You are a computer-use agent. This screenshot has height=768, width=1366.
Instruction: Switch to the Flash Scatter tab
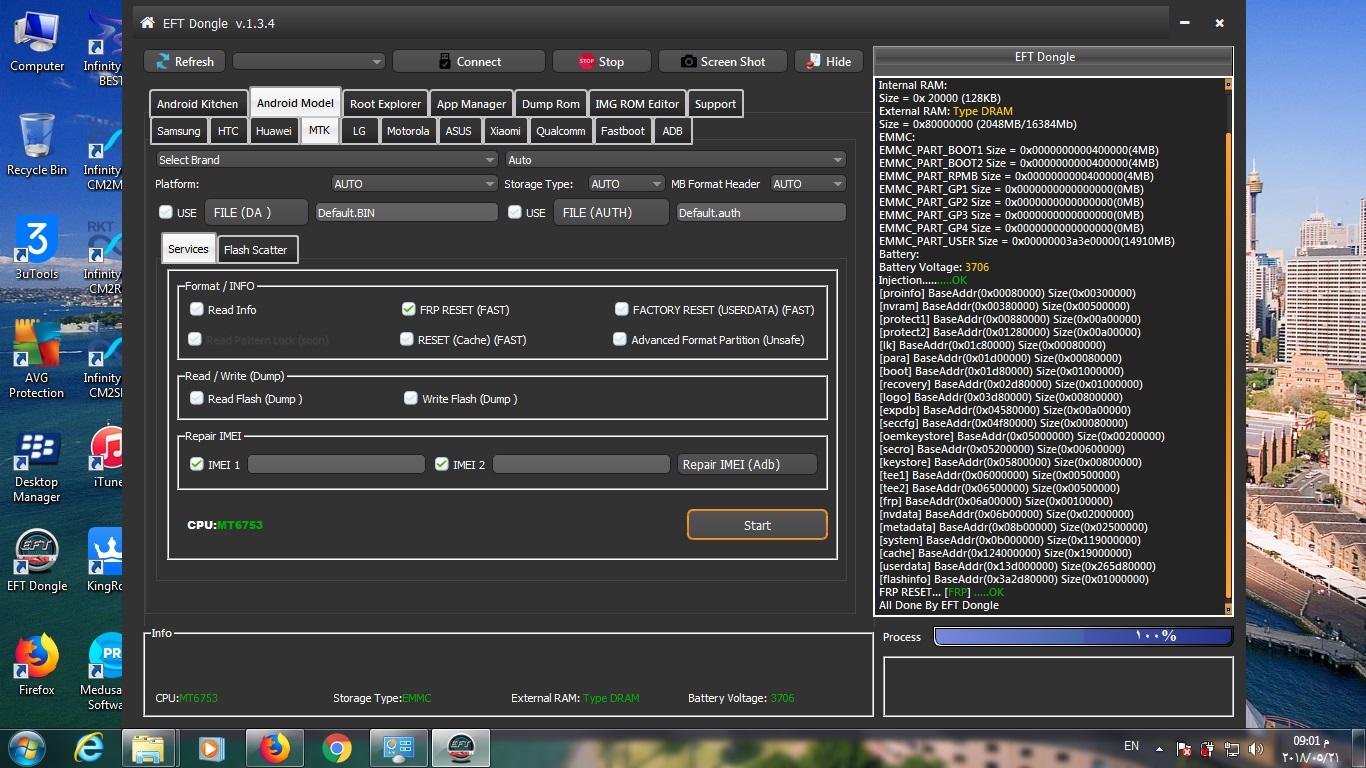[256, 250]
